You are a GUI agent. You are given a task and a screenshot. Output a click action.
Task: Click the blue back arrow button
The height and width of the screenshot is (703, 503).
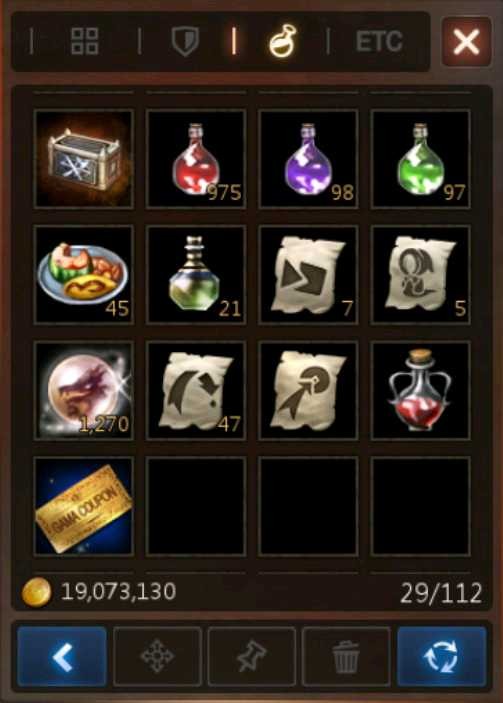[x=62, y=656]
